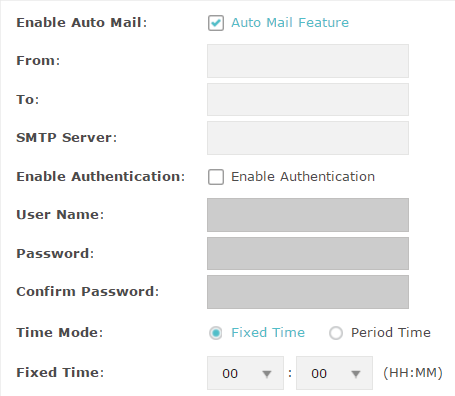Viewport: 455px width, 396px height.
Task: Click the Confirm Password field
Action: tap(308, 292)
